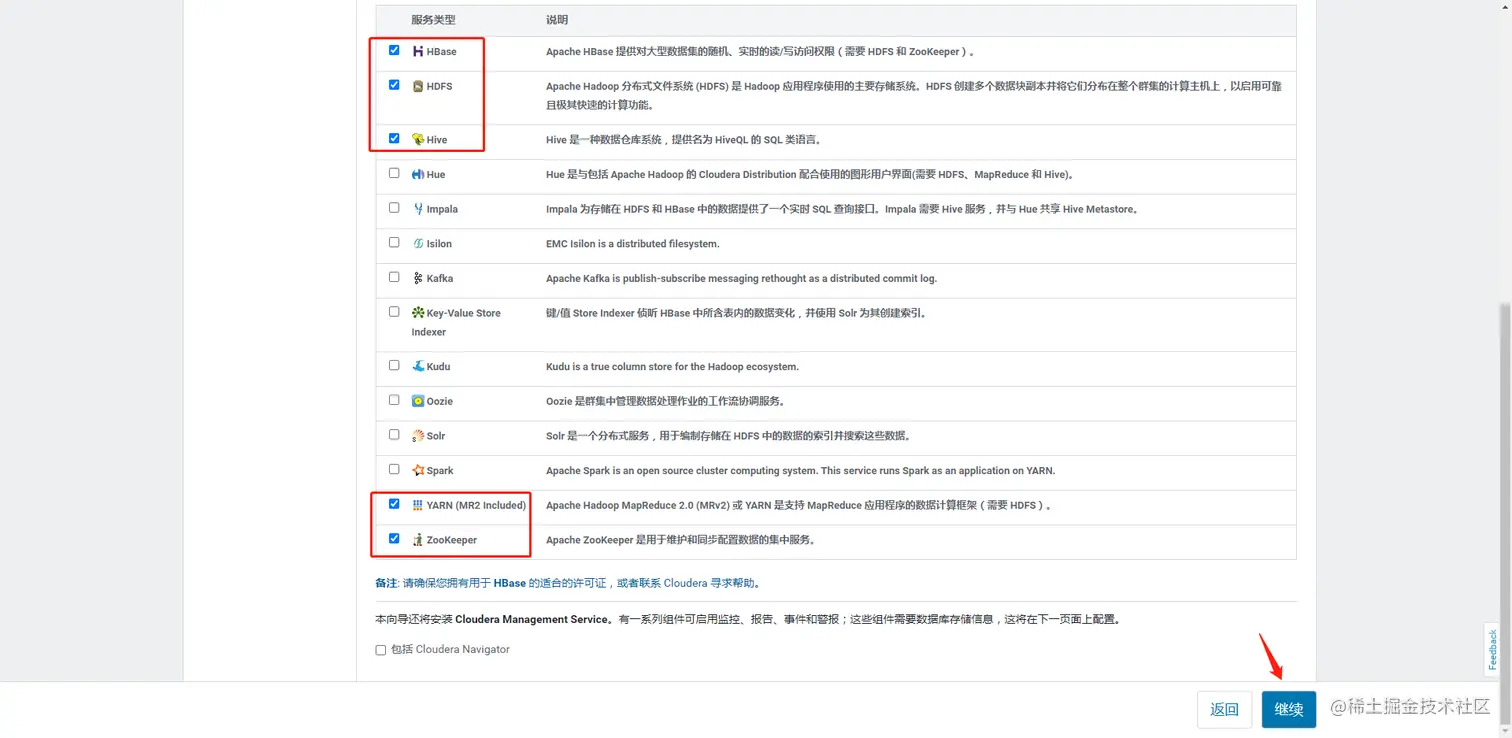
Task: Enable the Solr checkbox
Action: pyautogui.click(x=394, y=435)
